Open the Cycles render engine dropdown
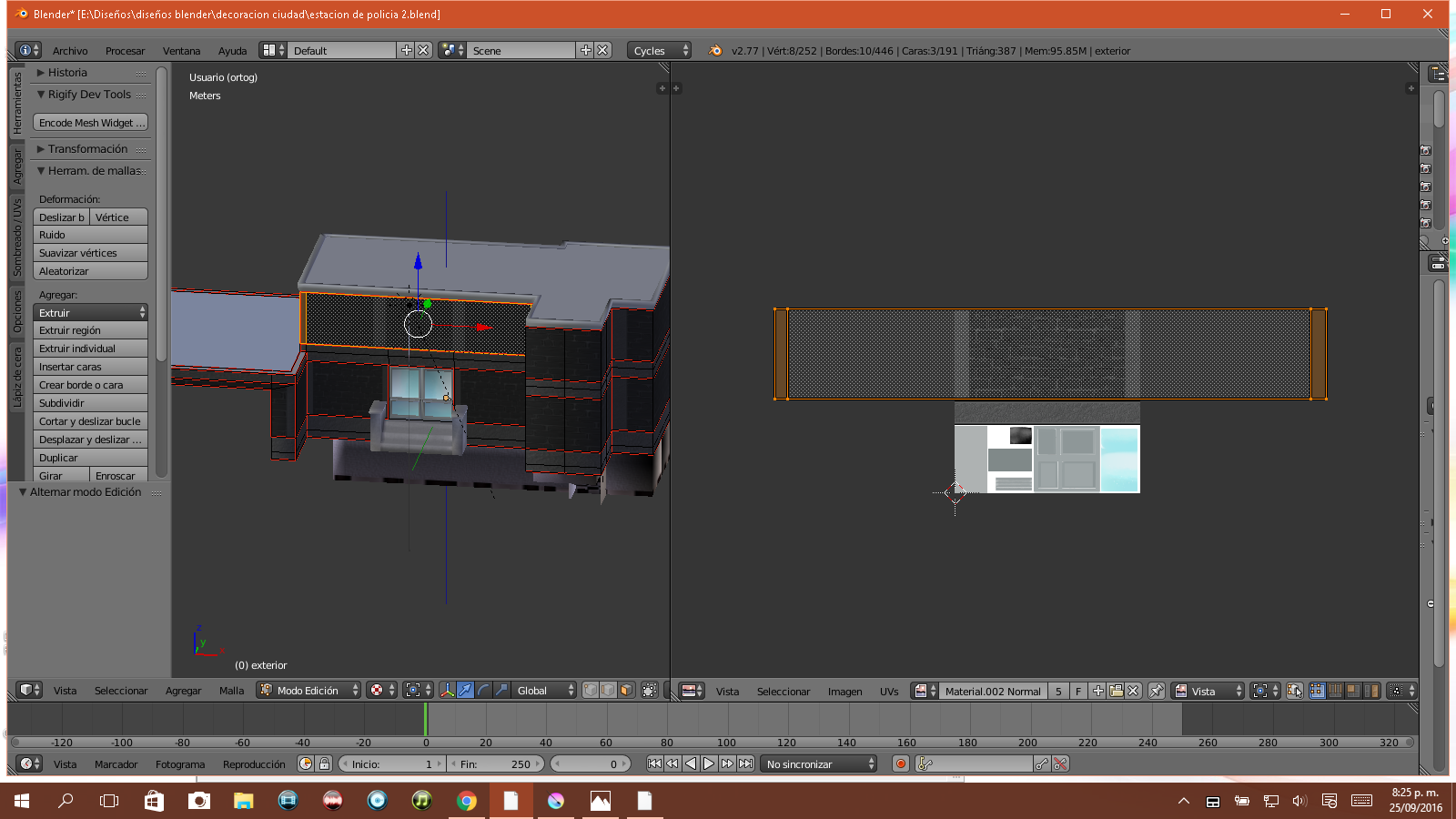This screenshot has width=1456, height=819. pyautogui.click(x=659, y=51)
